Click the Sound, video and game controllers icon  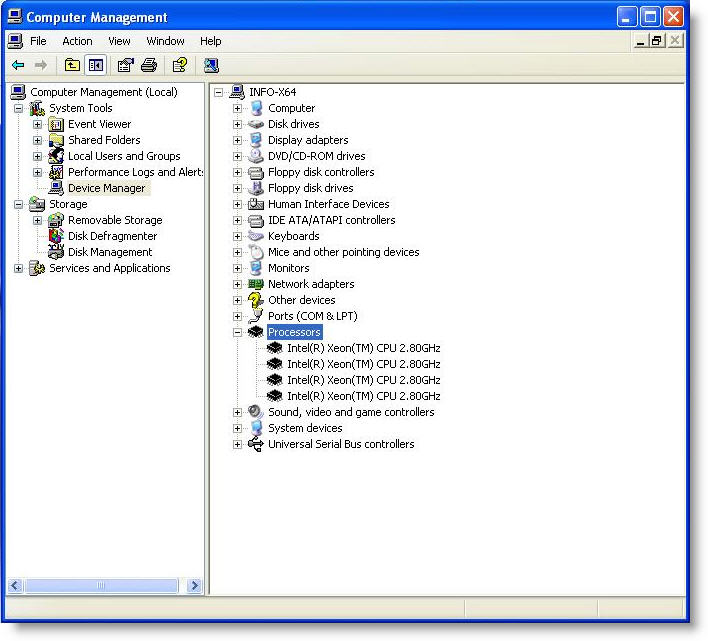tap(256, 412)
